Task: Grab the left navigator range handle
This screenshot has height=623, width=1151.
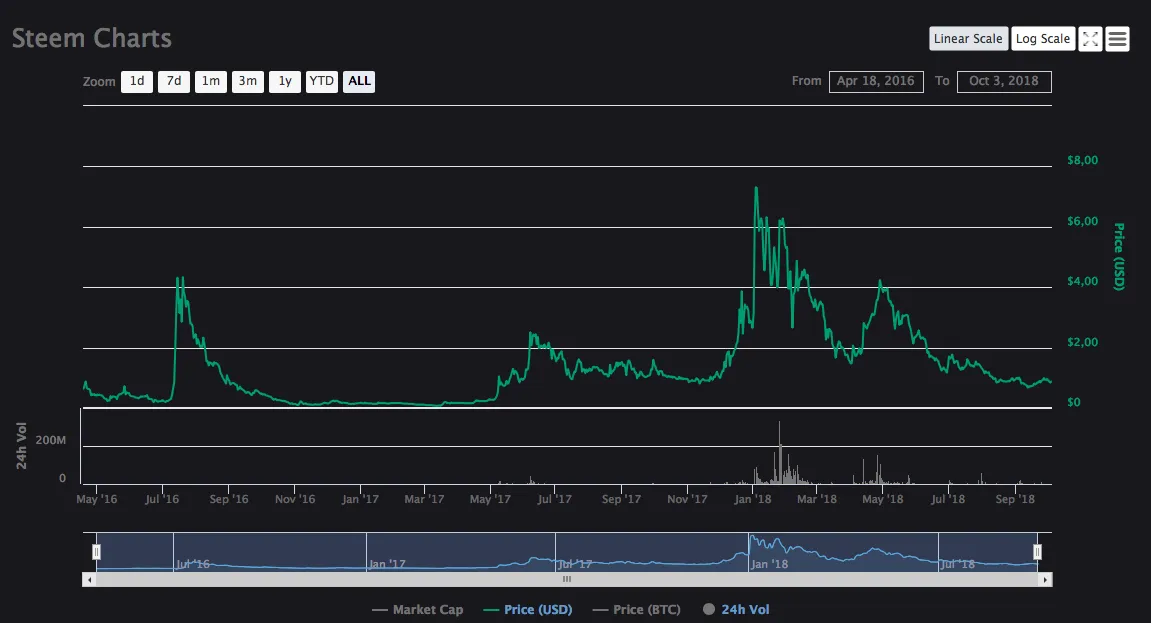Action: pyautogui.click(x=96, y=552)
